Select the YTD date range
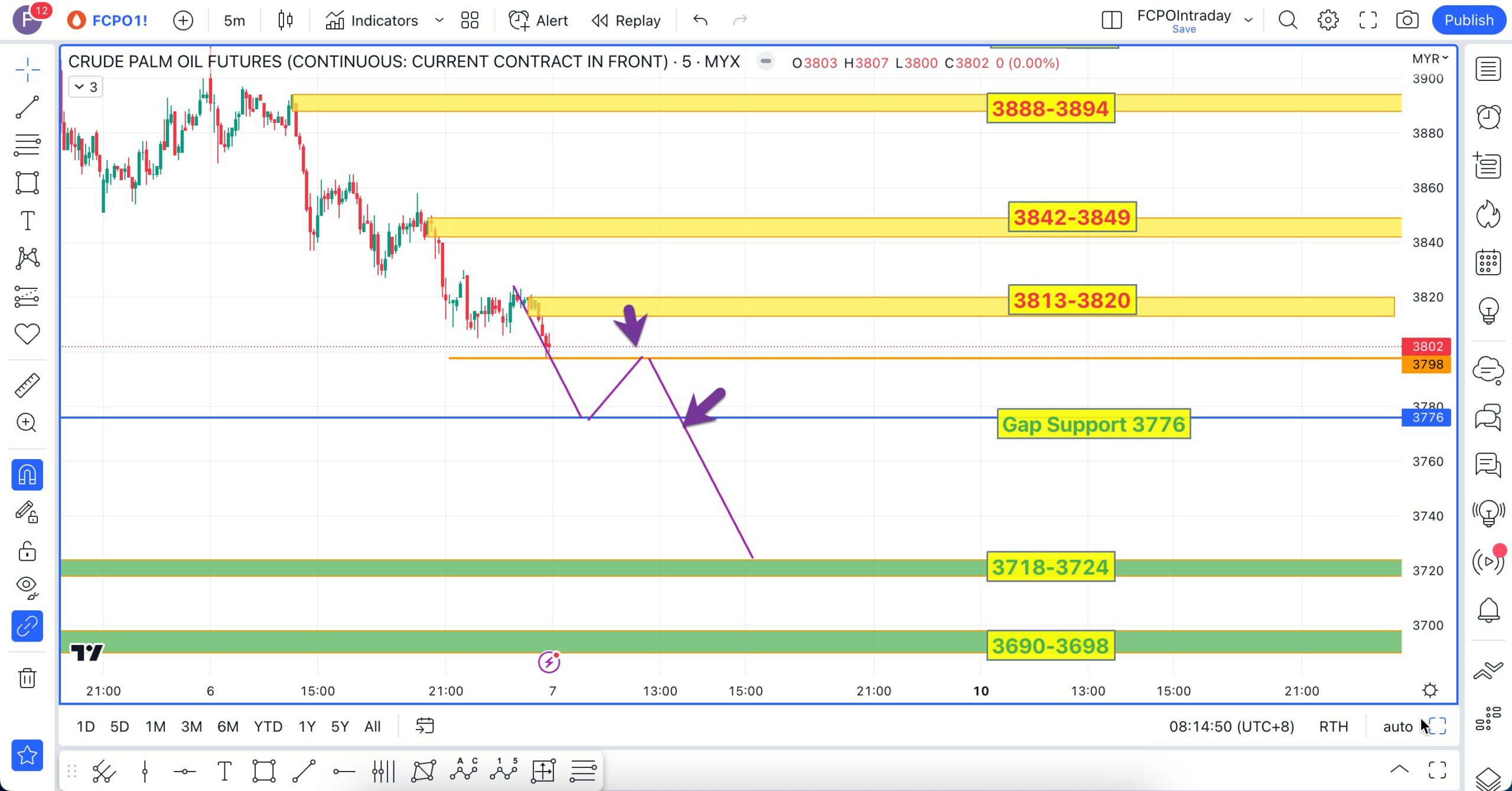The width and height of the screenshot is (1512, 791). point(268,726)
